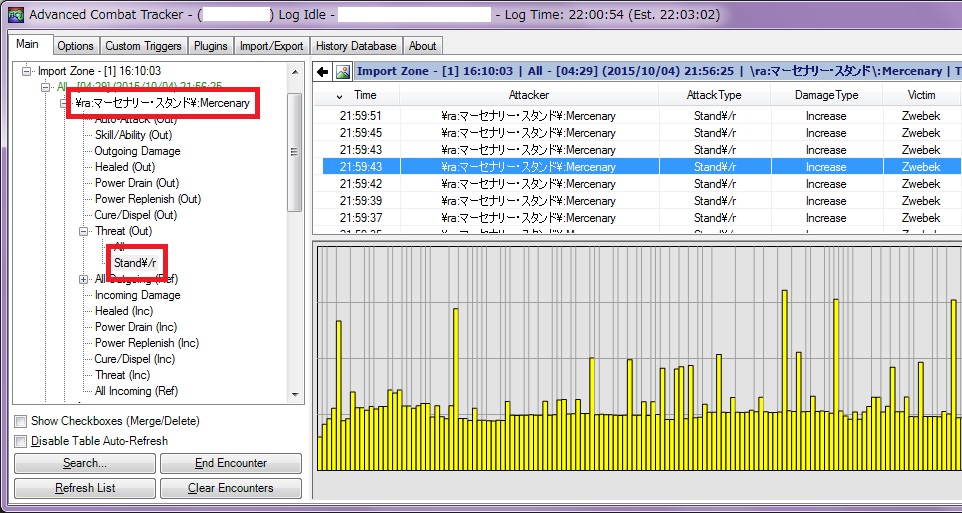962x513 pixels.
Task: Click the tree panel vertical scrollbar thumb
Action: [295, 152]
